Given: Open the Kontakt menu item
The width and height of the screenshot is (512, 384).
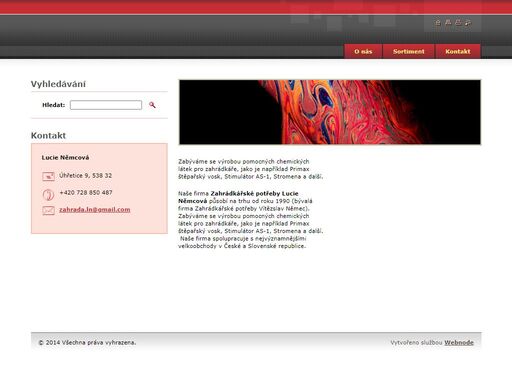Looking at the screenshot, I should (x=458, y=51).
